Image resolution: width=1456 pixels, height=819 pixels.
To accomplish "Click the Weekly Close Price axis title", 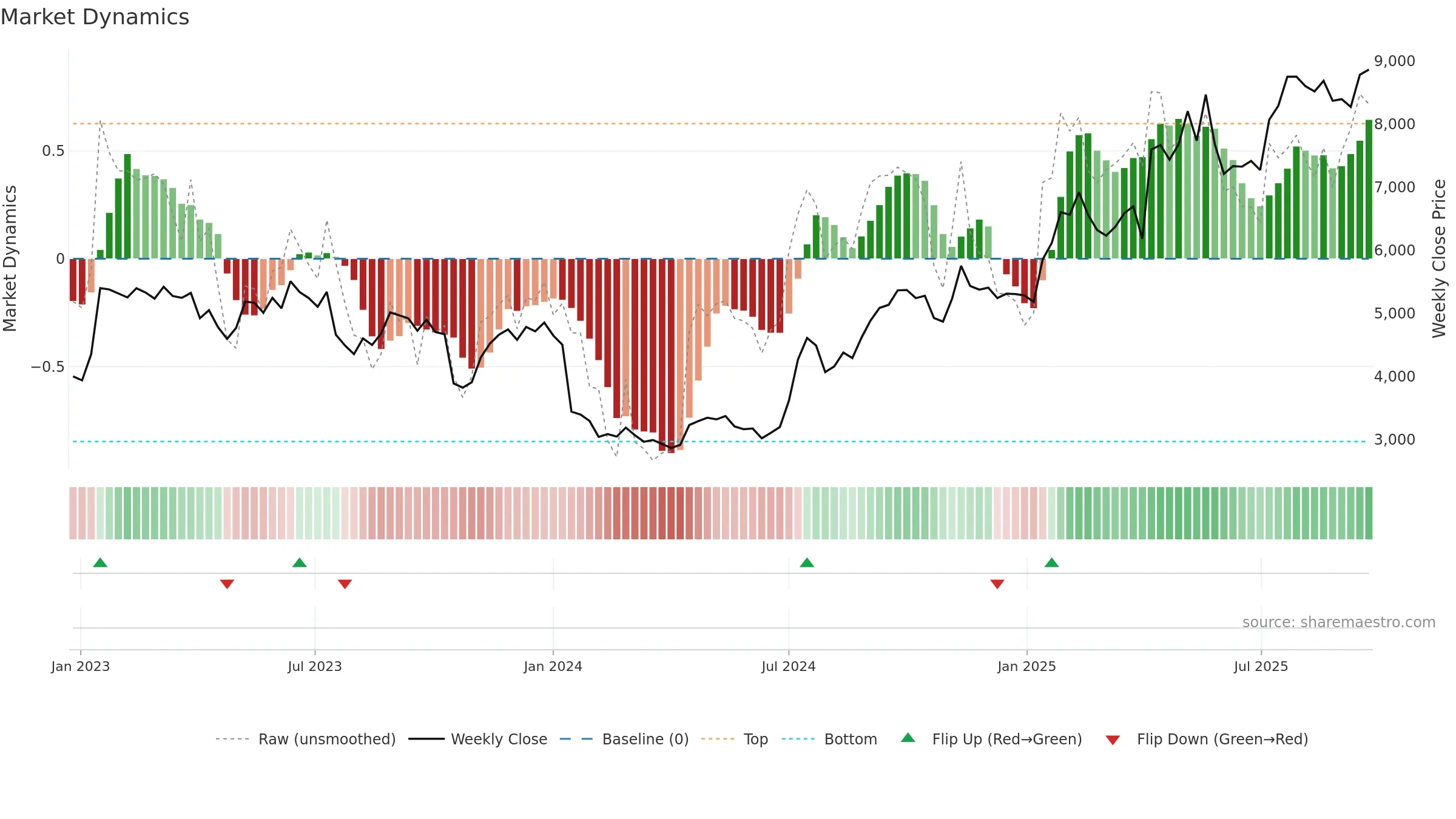I will click(1439, 258).
